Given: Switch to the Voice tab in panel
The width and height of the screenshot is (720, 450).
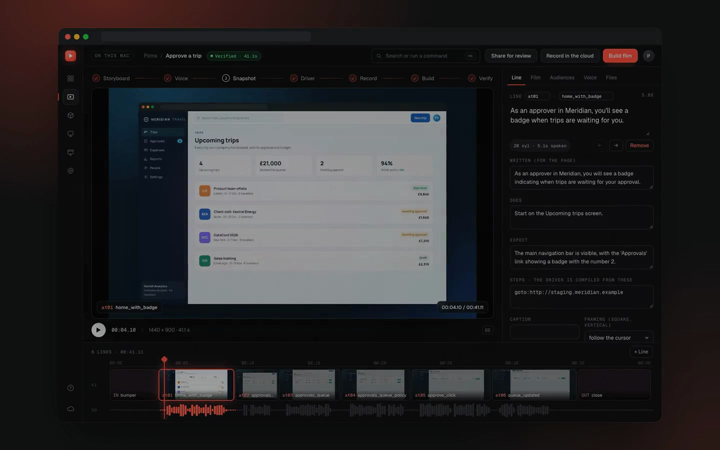Looking at the screenshot, I should click(590, 78).
